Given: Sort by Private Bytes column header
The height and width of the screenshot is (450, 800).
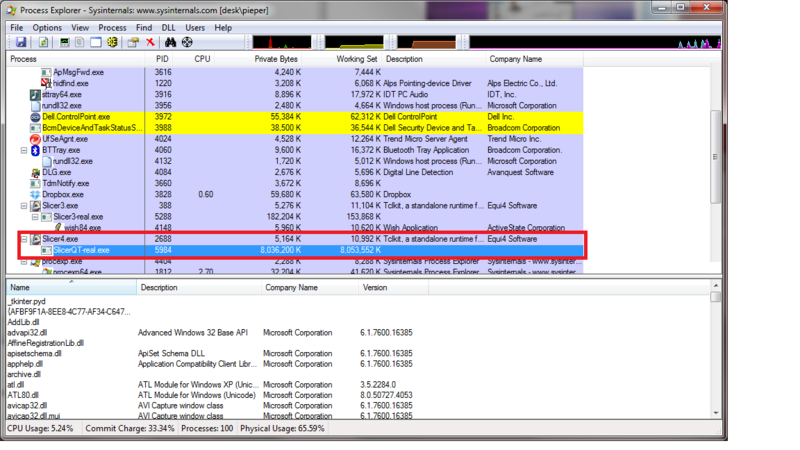Looking at the screenshot, I should [x=276, y=59].
